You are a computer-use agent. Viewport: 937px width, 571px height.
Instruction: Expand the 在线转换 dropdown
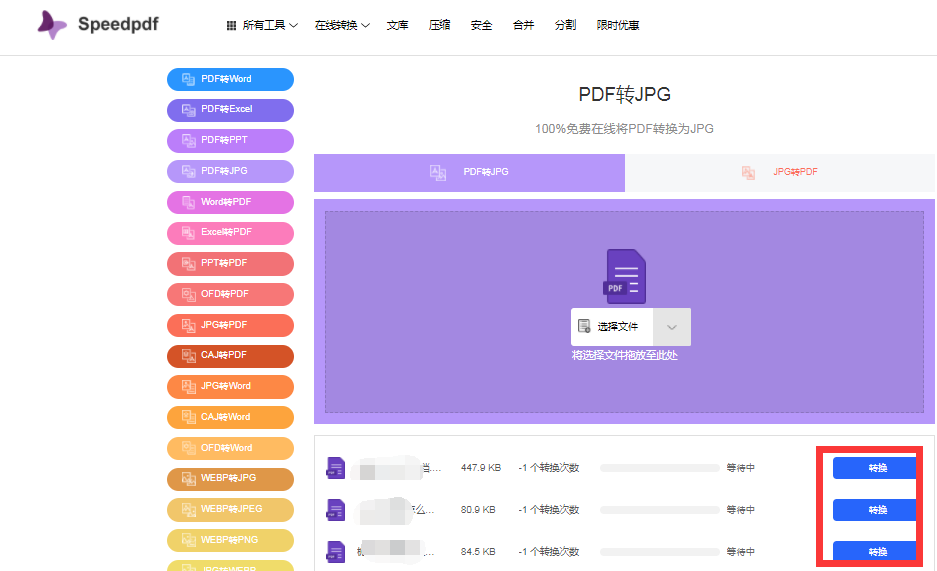tap(342, 25)
